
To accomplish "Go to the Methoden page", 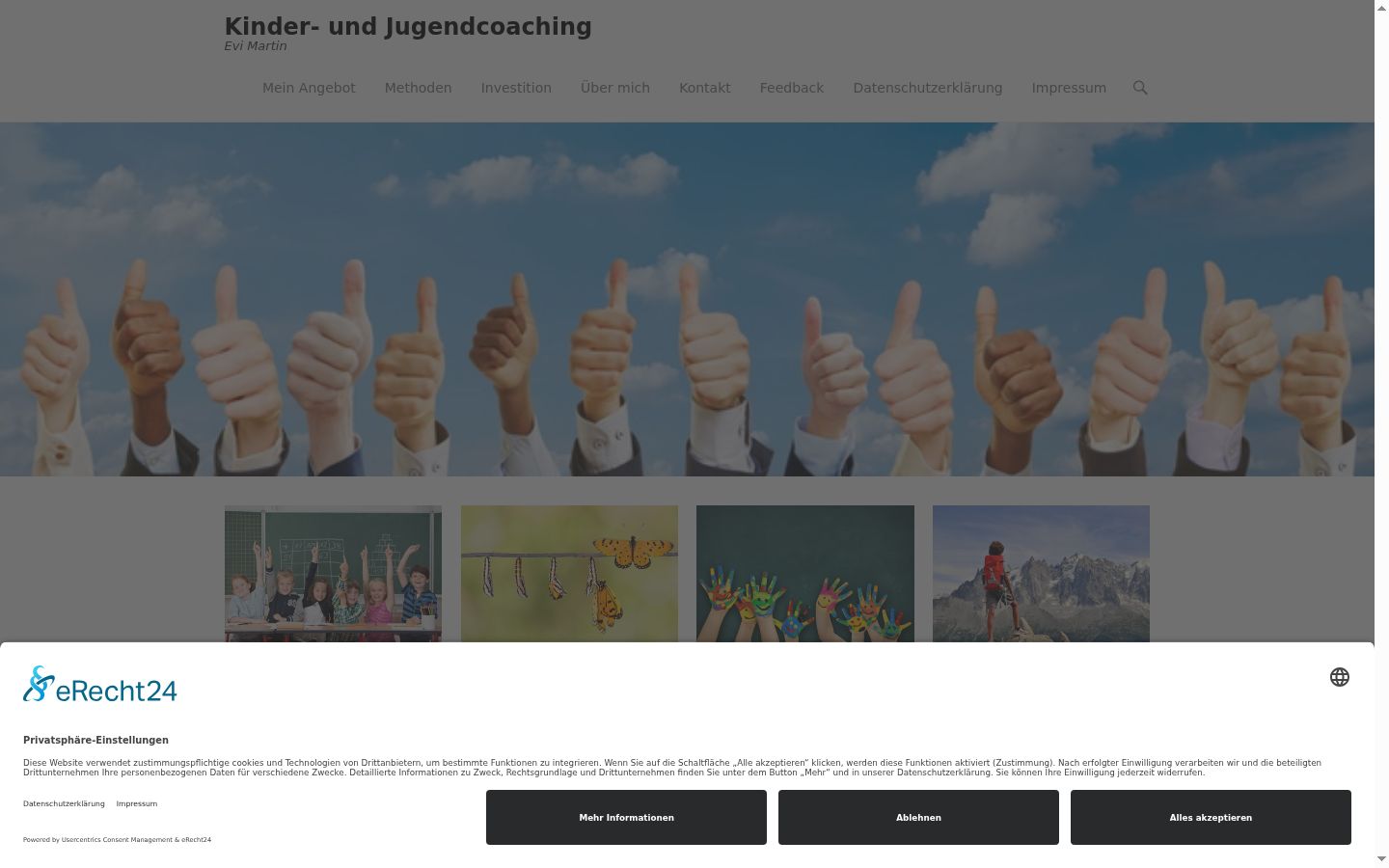I will point(418,88).
